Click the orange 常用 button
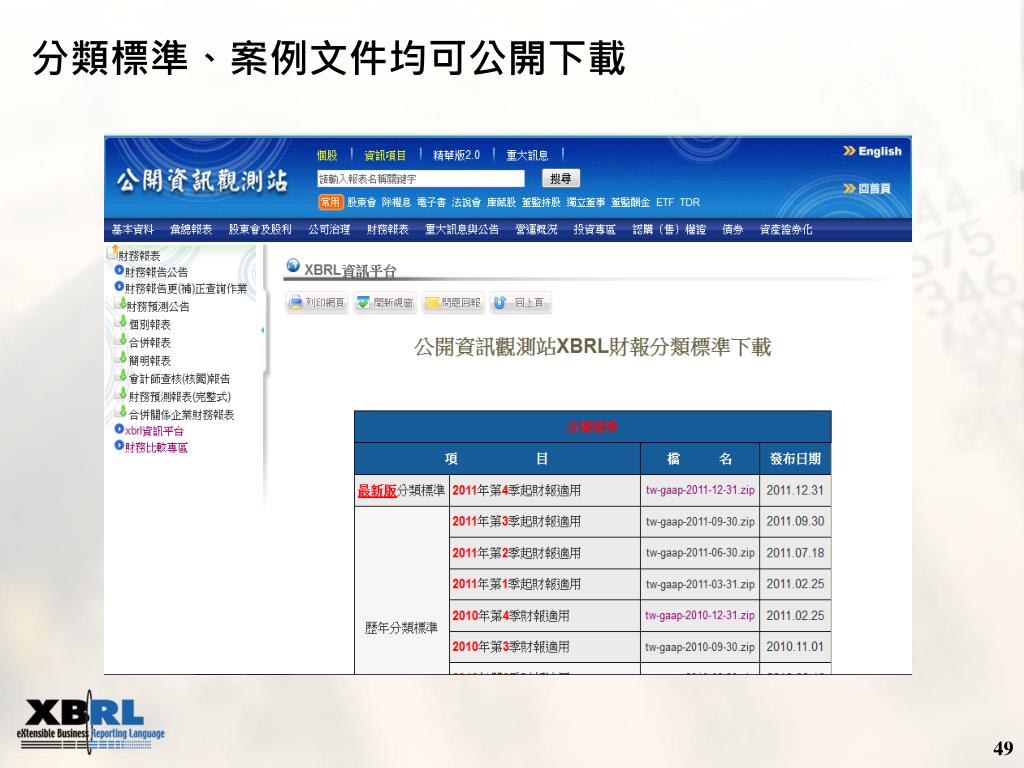This screenshot has width=1024, height=768. tap(330, 202)
